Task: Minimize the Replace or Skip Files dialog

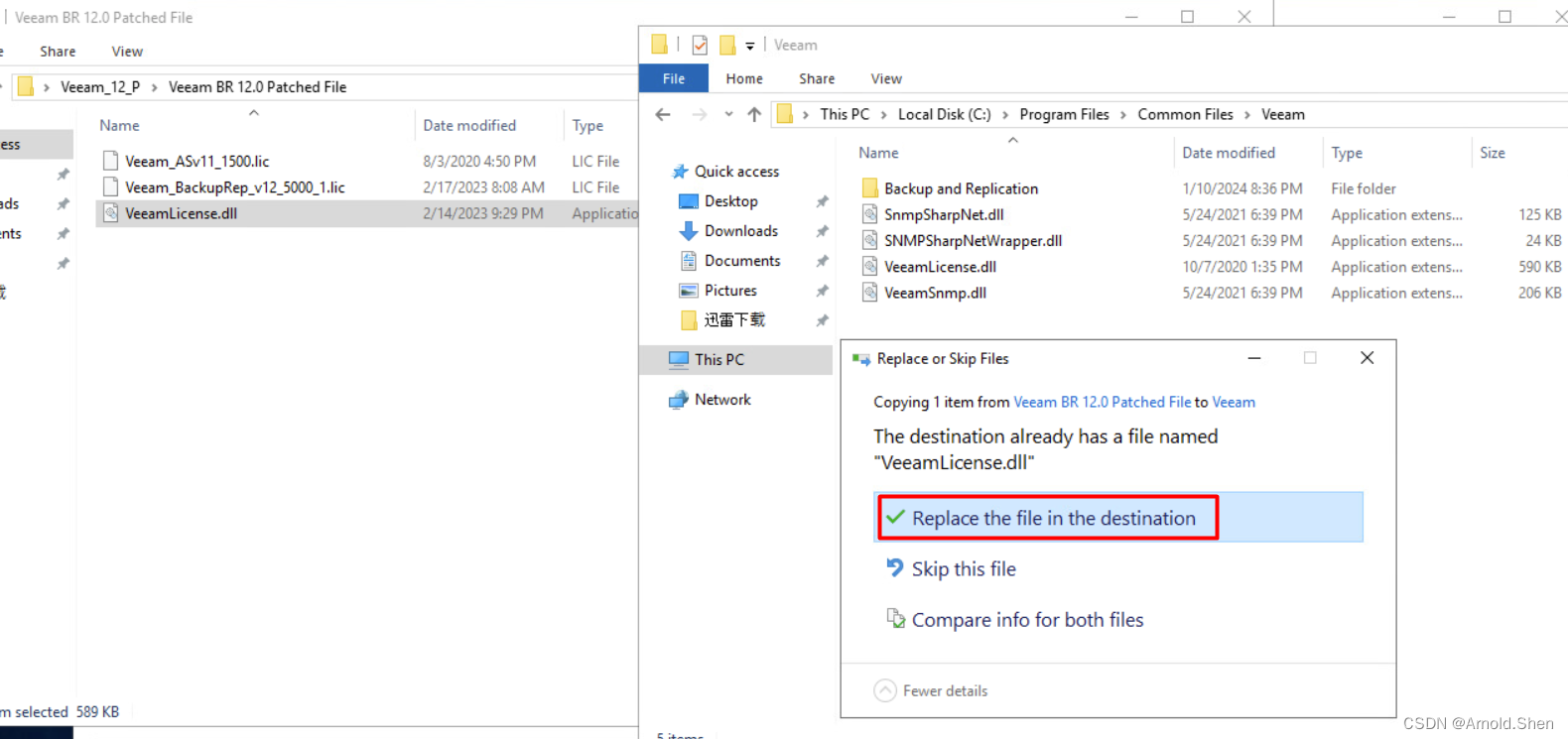Action: pyautogui.click(x=1254, y=358)
